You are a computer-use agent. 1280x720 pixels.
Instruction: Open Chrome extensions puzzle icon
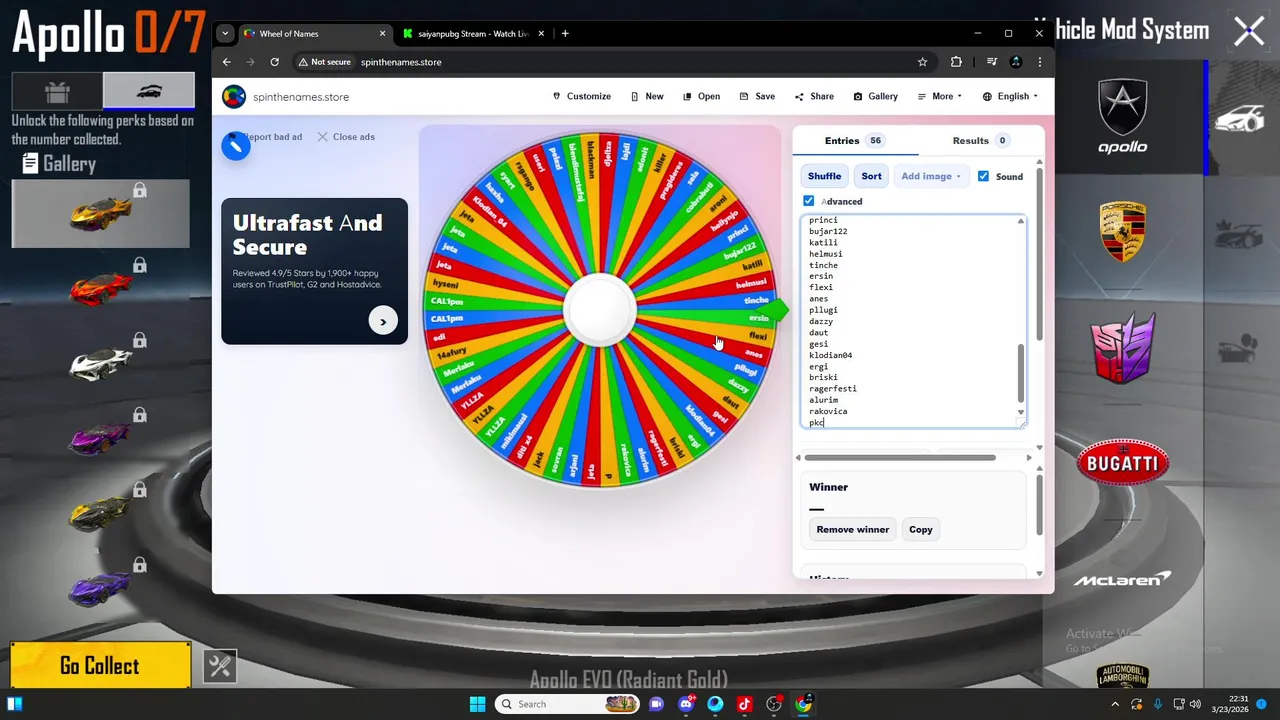[956, 62]
